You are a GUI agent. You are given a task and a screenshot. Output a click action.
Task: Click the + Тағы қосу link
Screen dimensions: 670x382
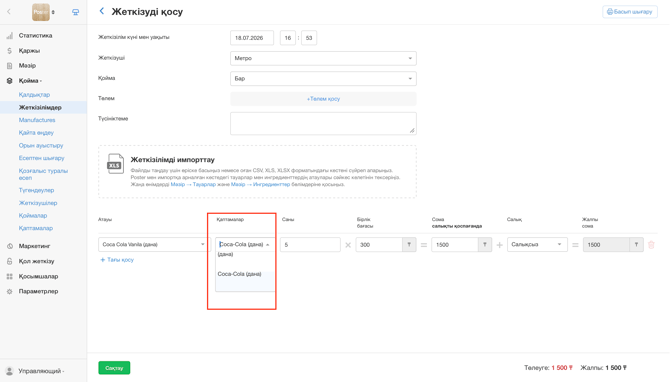117,260
